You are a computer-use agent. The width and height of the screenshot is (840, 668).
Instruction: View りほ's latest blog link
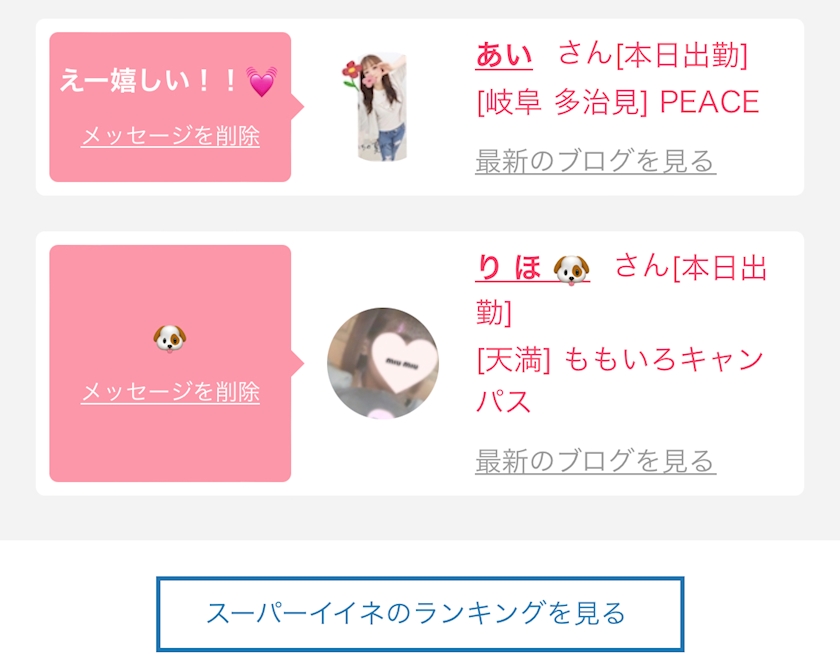[595, 461]
